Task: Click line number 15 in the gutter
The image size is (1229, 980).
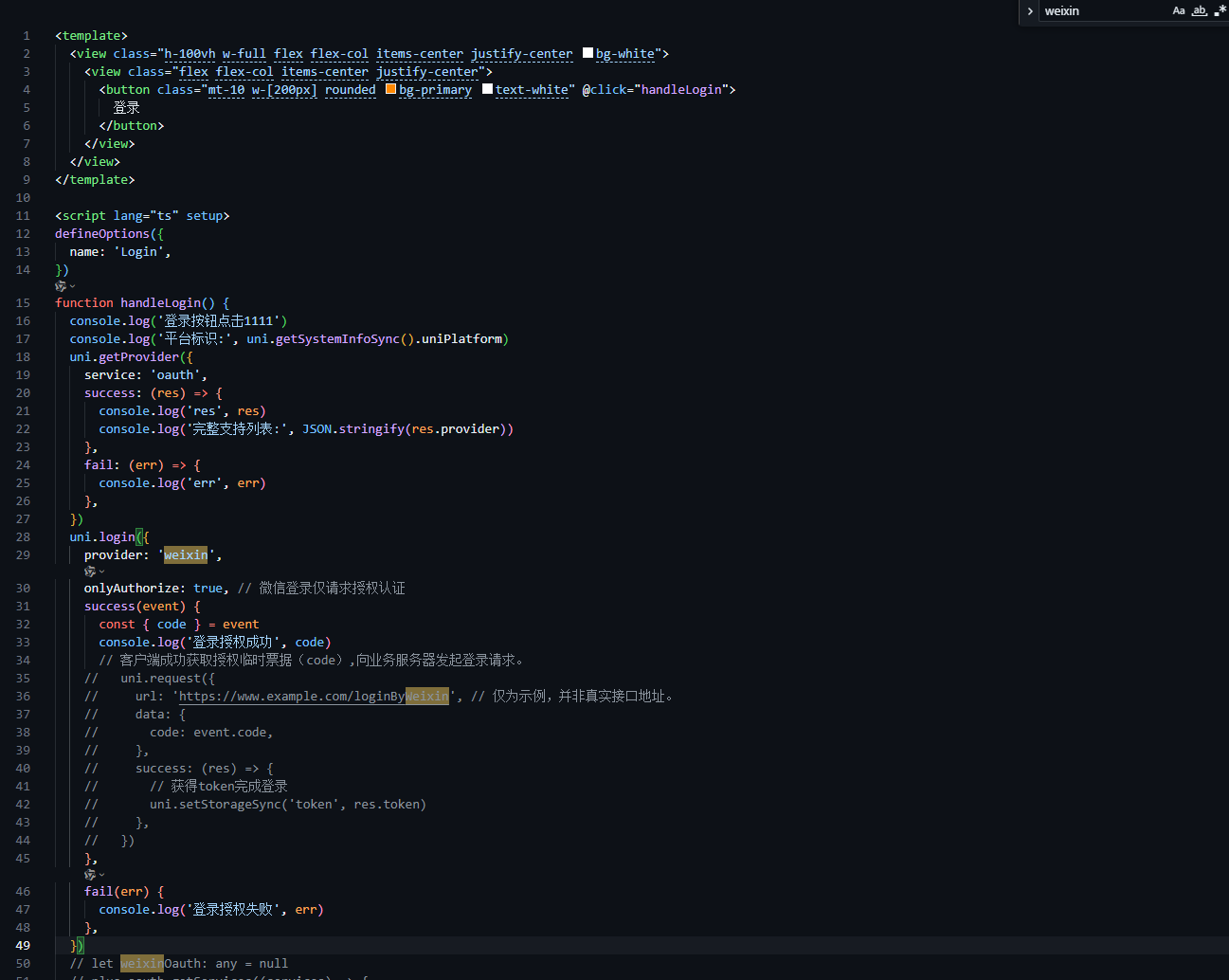Action: pyautogui.click(x=23, y=303)
